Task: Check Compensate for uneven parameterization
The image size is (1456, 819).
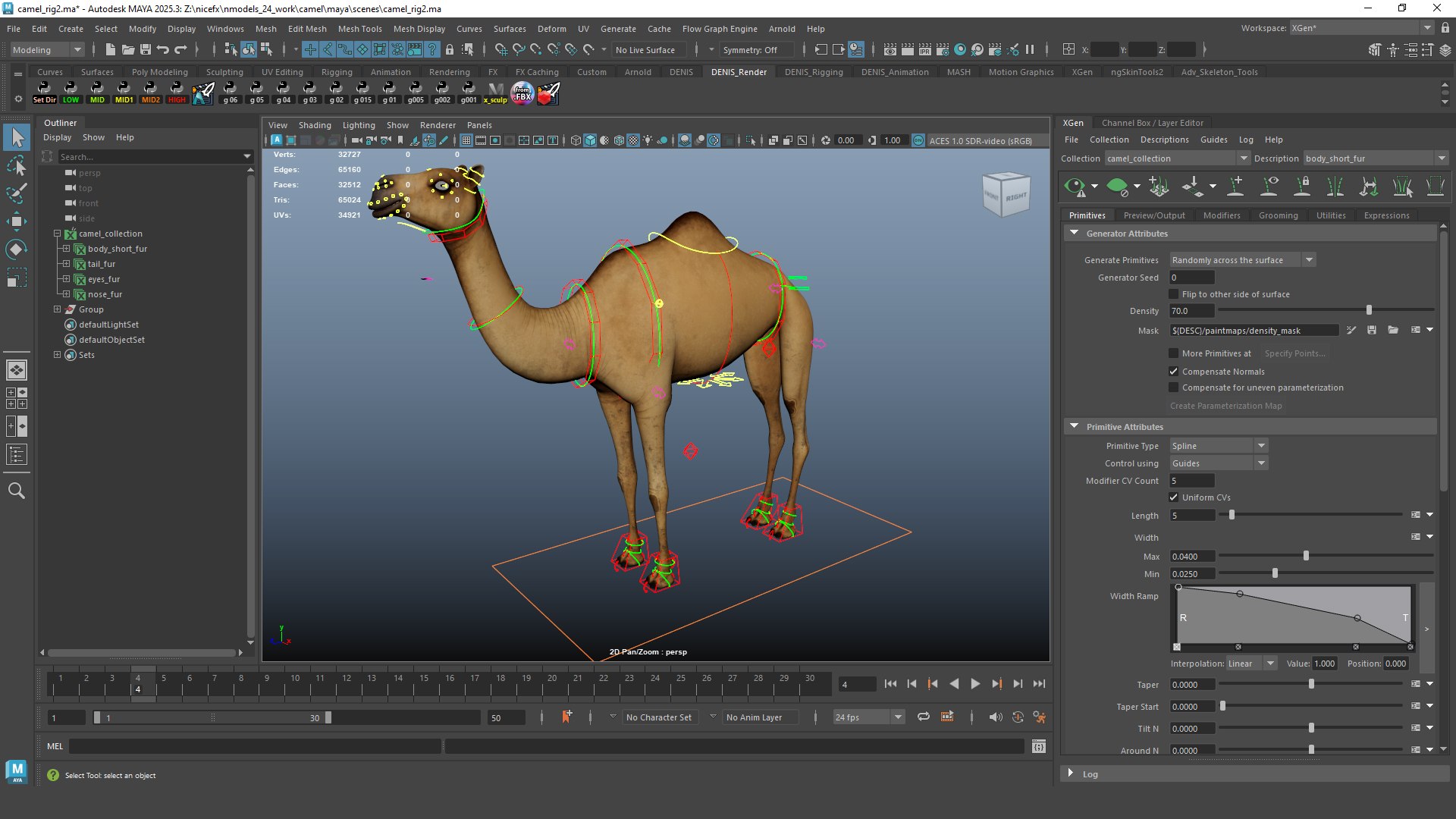Action: [x=1174, y=388]
